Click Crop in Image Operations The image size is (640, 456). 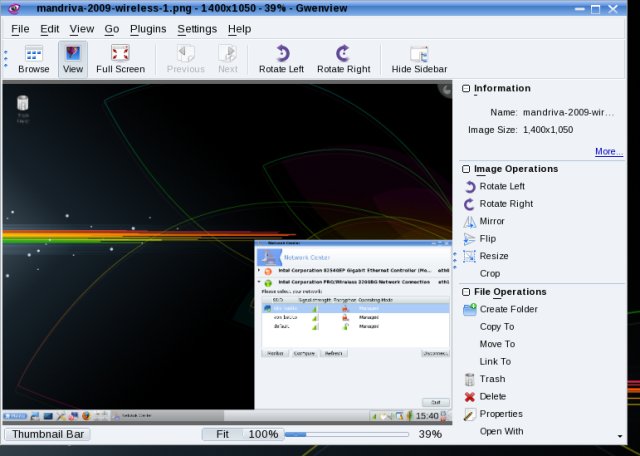point(489,274)
